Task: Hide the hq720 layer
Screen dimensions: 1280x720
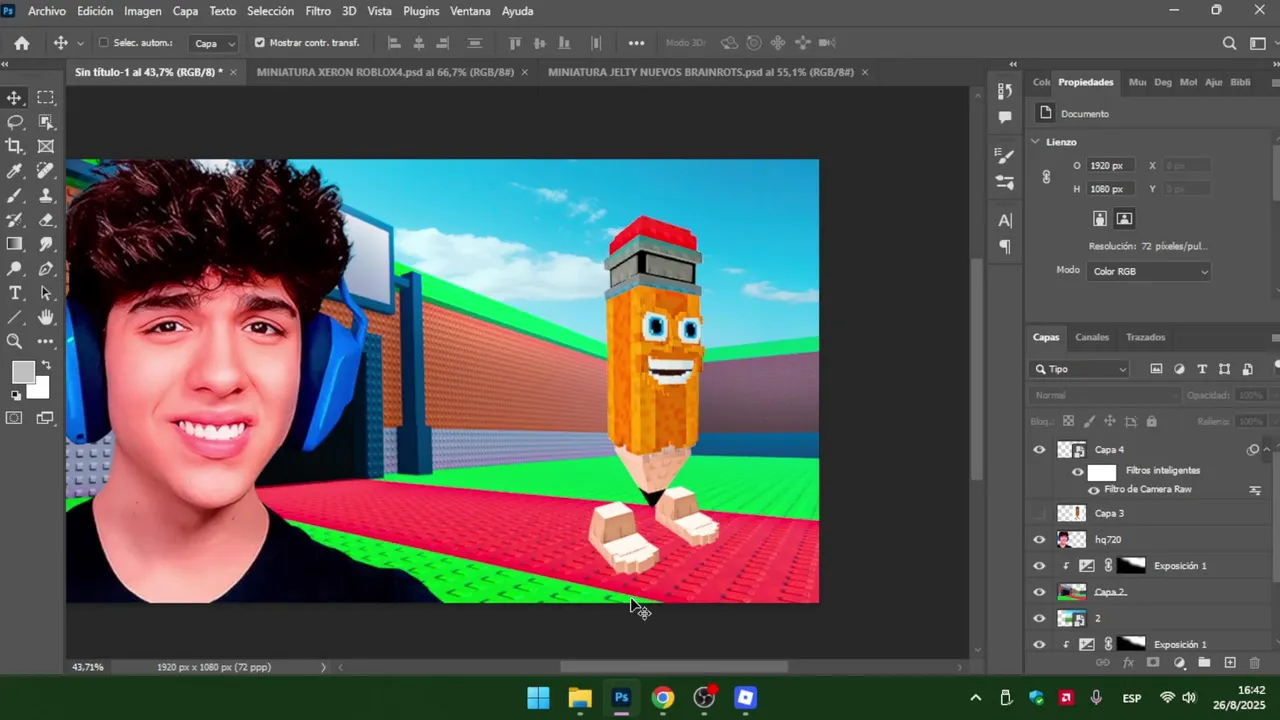Action: pos(1039,540)
